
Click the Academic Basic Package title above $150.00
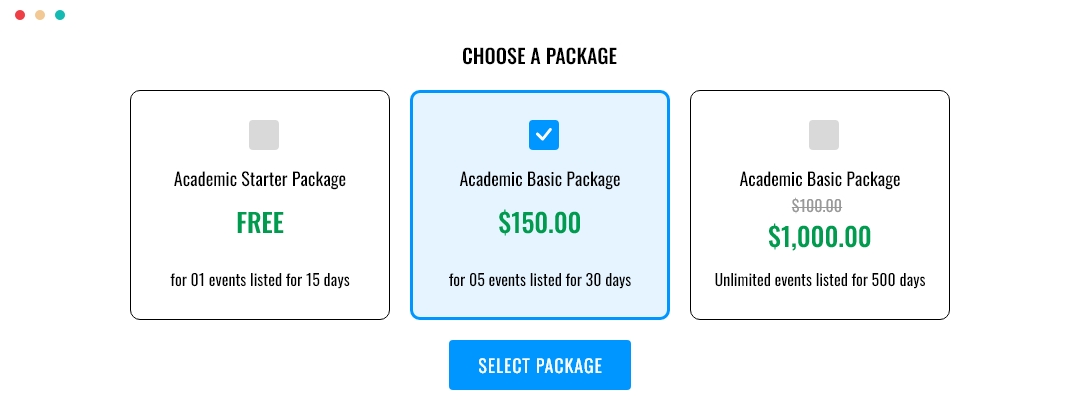[540, 179]
